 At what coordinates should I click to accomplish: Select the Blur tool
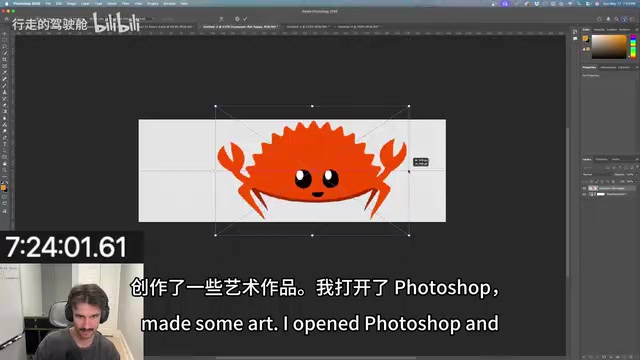pyautogui.click(x=4, y=118)
